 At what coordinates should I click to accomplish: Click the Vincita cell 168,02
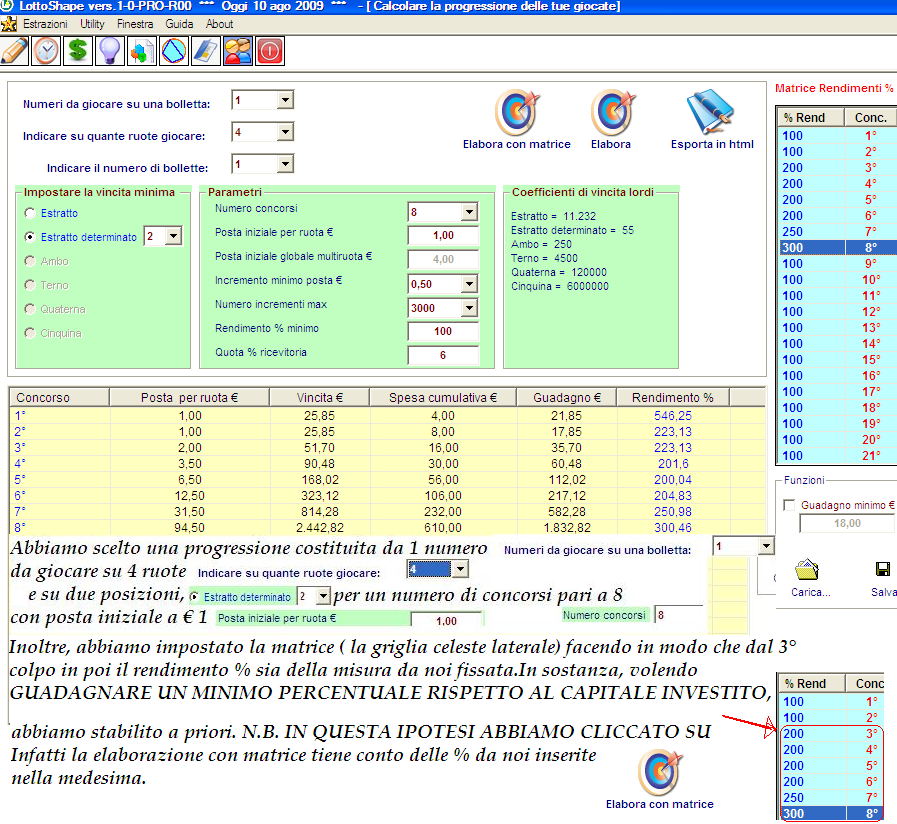(x=320, y=480)
